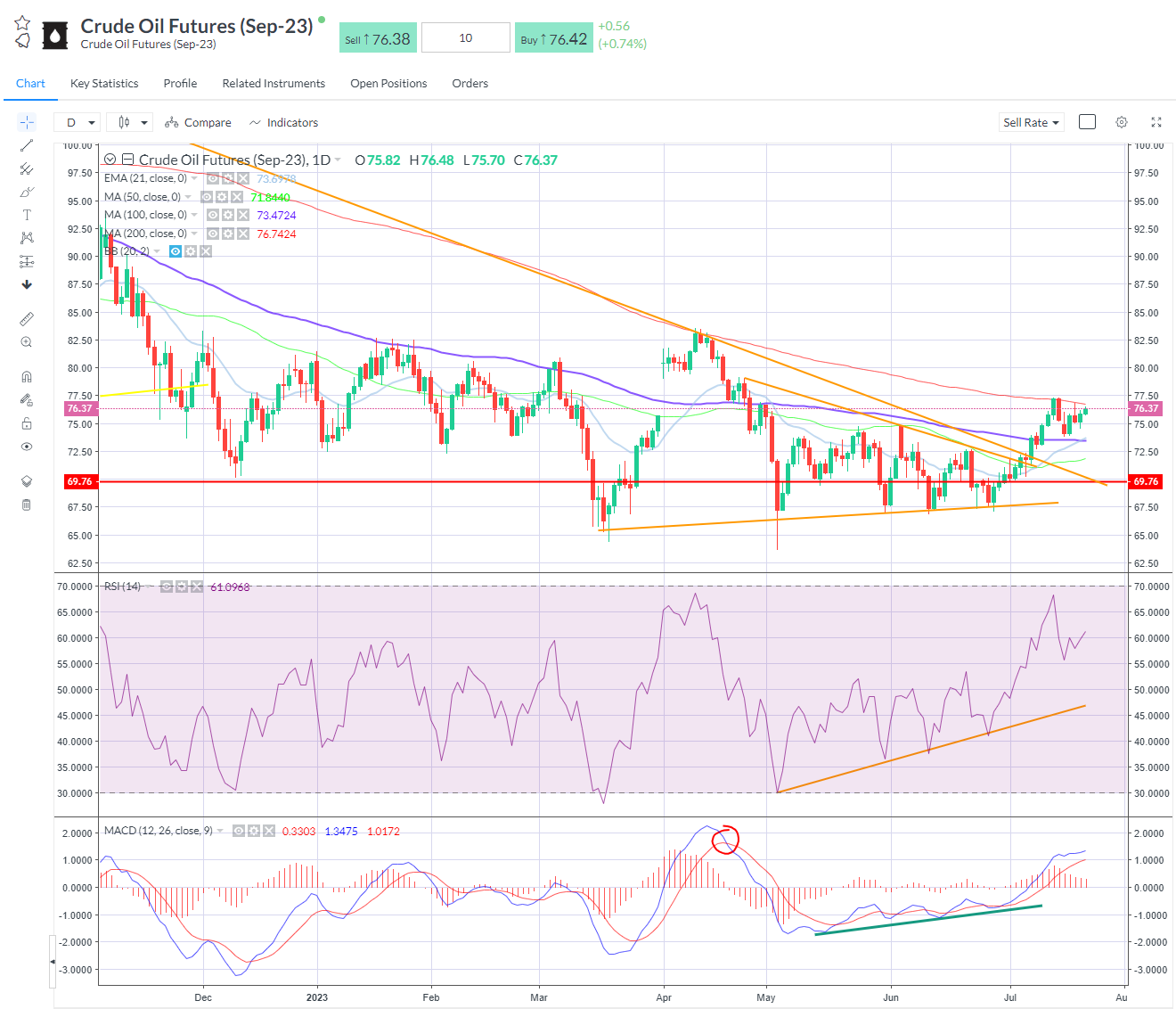Toggle hide all drawings eye in sidebar
Viewport: 1176px width, 1009px height.
[27, 447]
